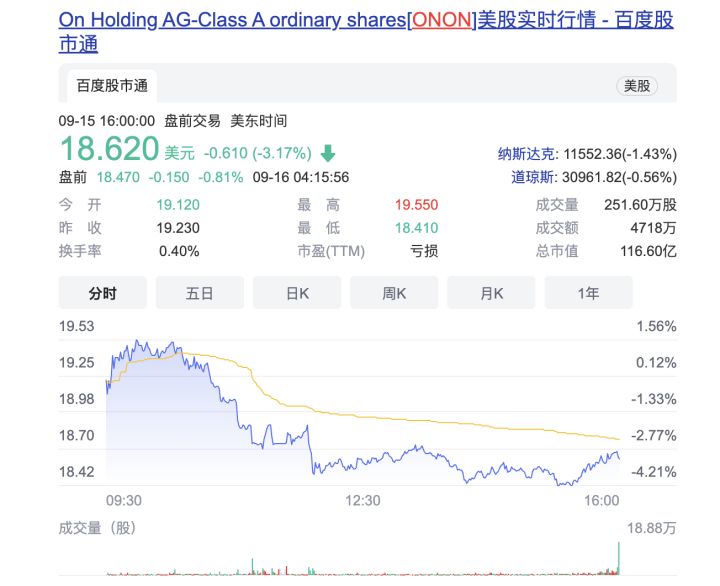Viewport: 720px width, 586px height.
Task: Show the 1年 chart view
Action: [x=588, y=293]
